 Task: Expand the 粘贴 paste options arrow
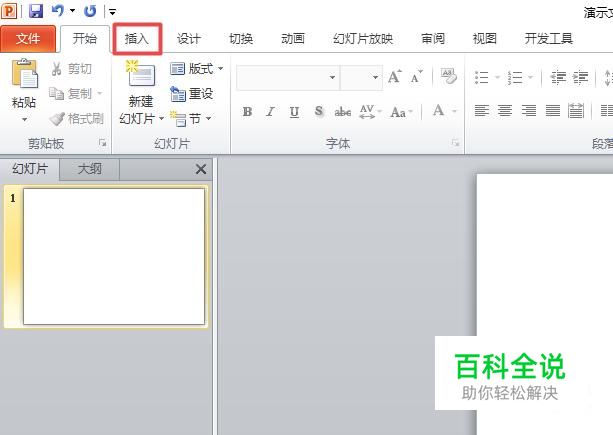[x=24, y=120]
